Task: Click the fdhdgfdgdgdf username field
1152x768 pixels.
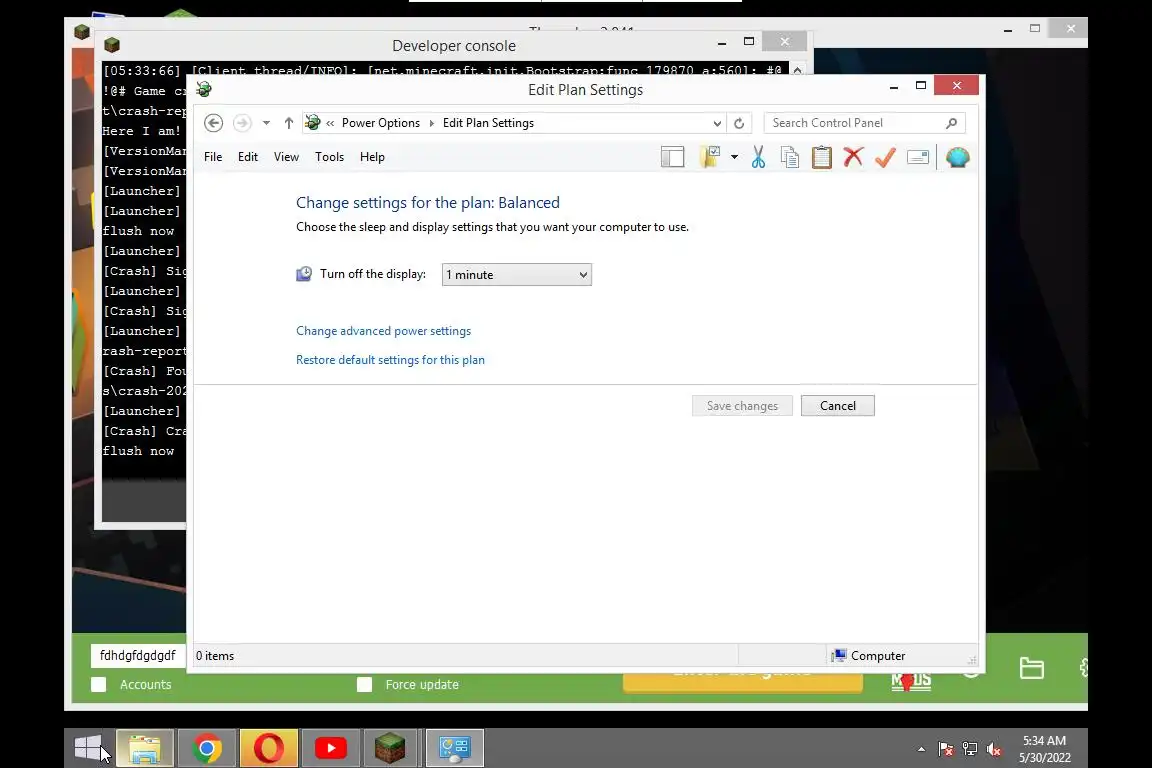Action: pos(138,656)
